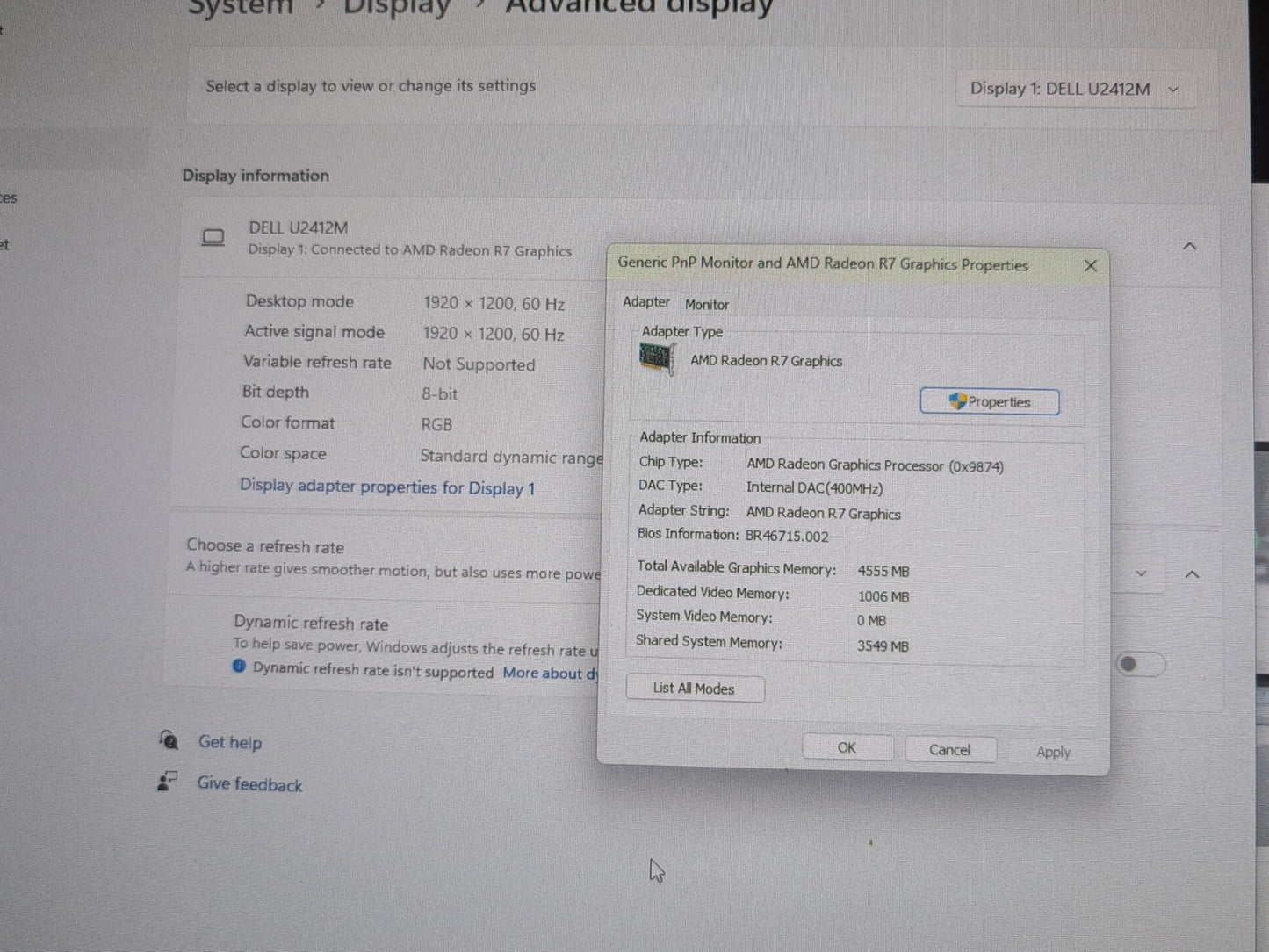The image size is (1269, 952).
Task: Click the Give feedback person icon
Action: (167, 781)
